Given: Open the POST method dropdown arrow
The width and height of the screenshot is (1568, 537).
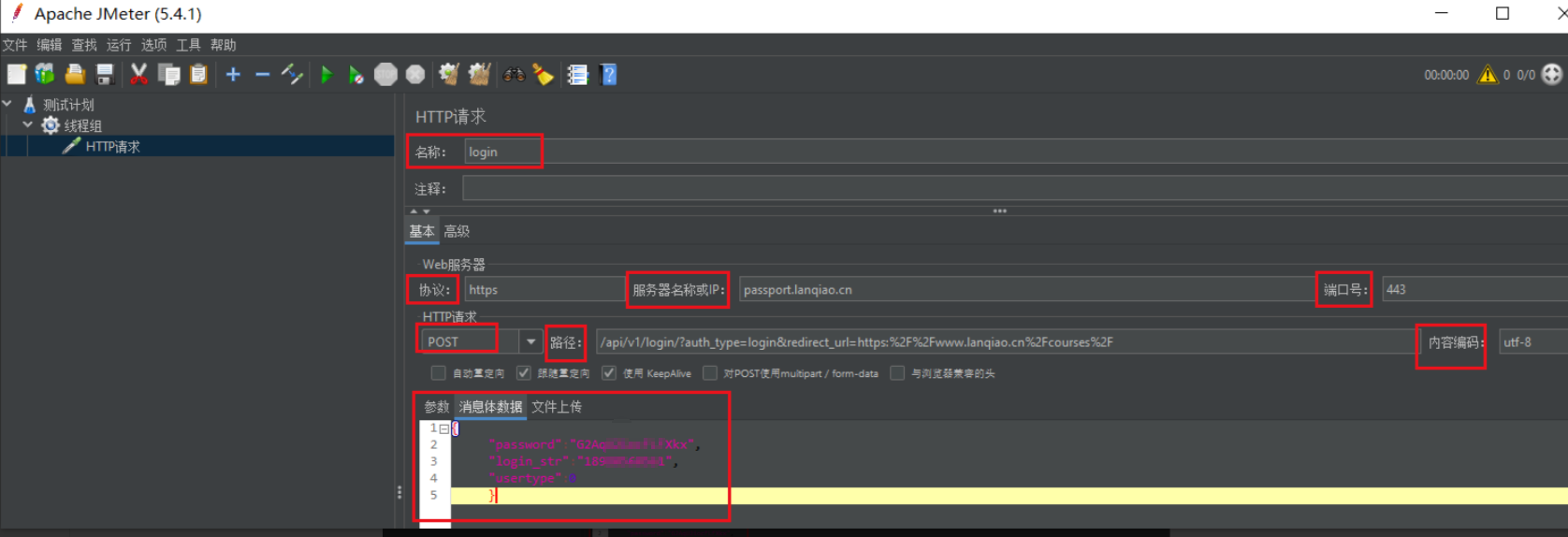Looking at the screenshot, I should (530, 341).
